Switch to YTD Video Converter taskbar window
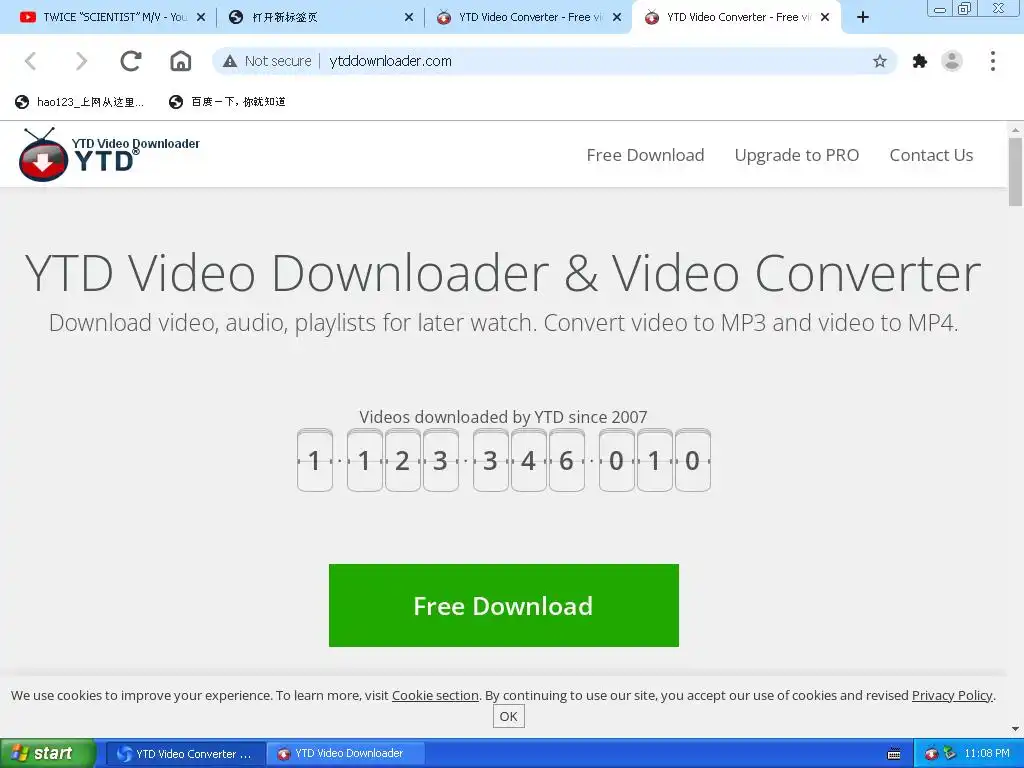Screen dimensions: 1024x768 click(x=185, y=754)
